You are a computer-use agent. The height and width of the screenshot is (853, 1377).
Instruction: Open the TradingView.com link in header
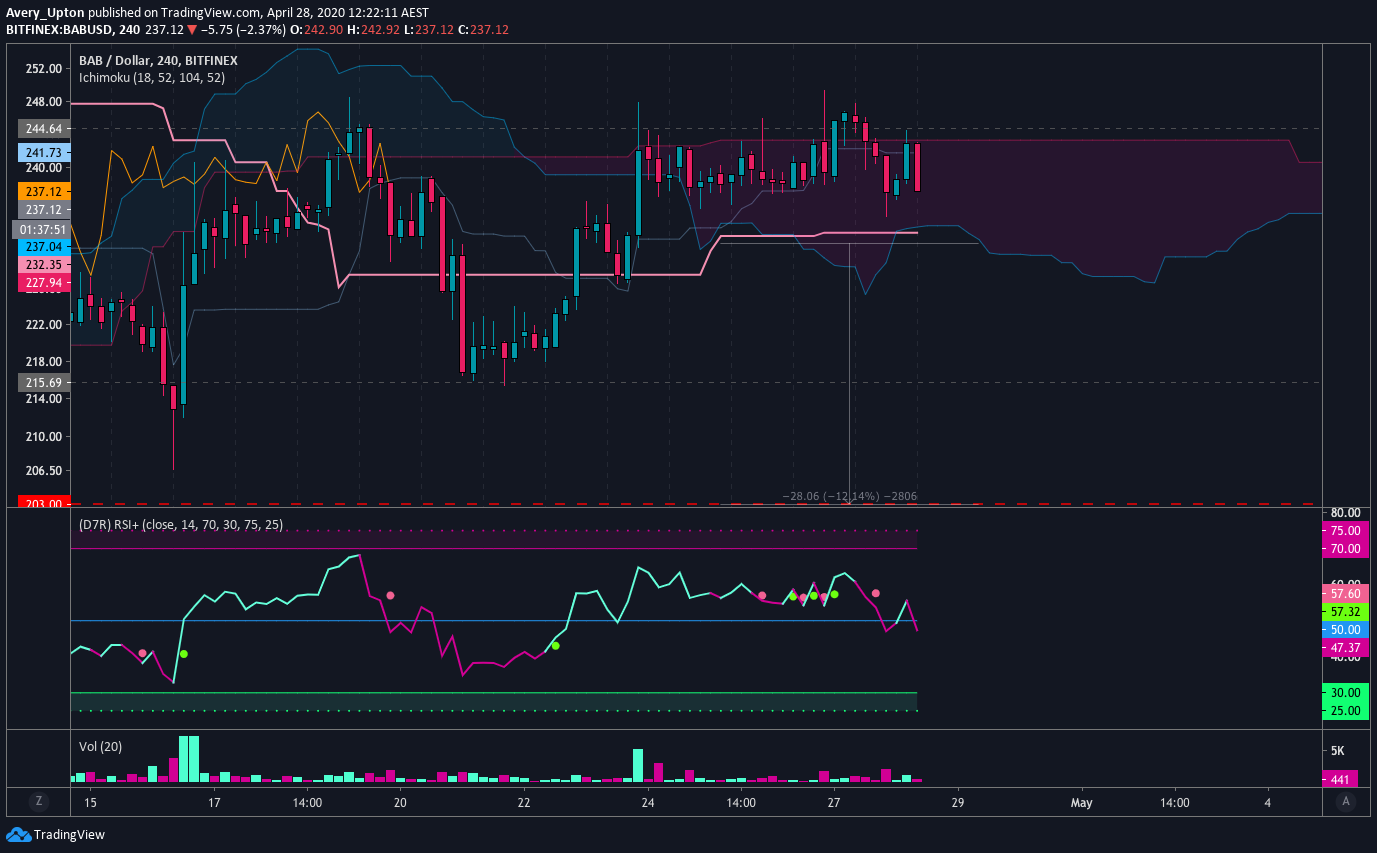tap(213, 12)
